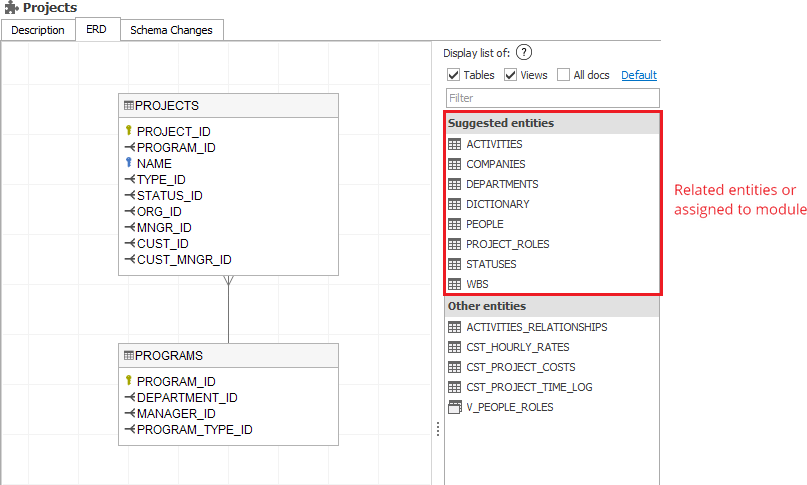Screen dimensions: 807x485
Task: Click the WBS table icon
Action: point(455,284)
